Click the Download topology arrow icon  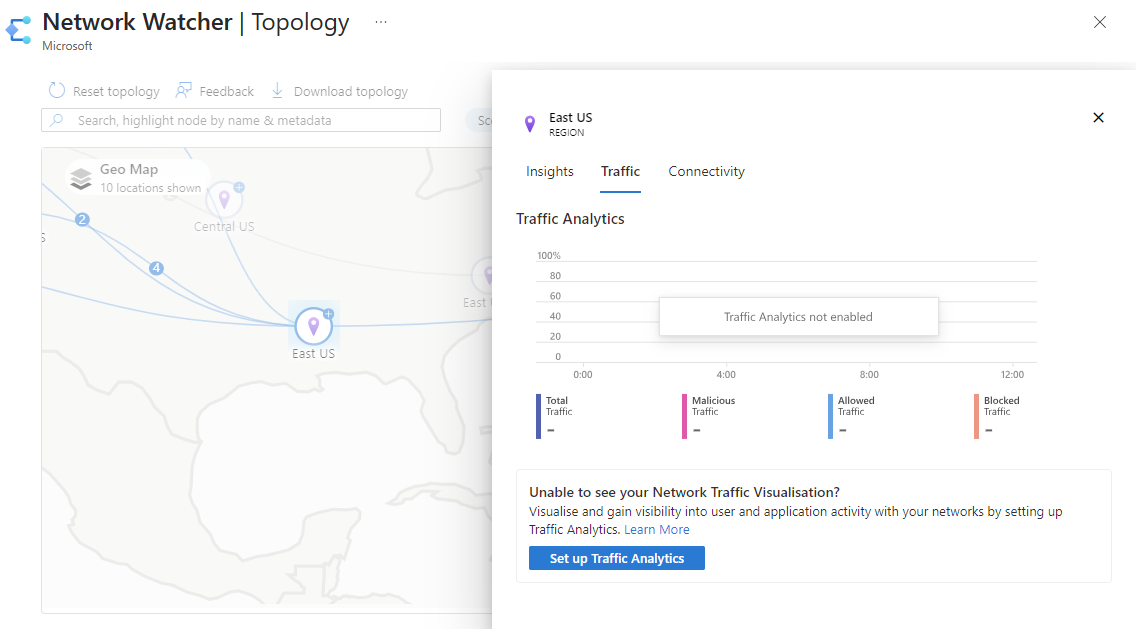pyautogui.click(x=278, y=91)
